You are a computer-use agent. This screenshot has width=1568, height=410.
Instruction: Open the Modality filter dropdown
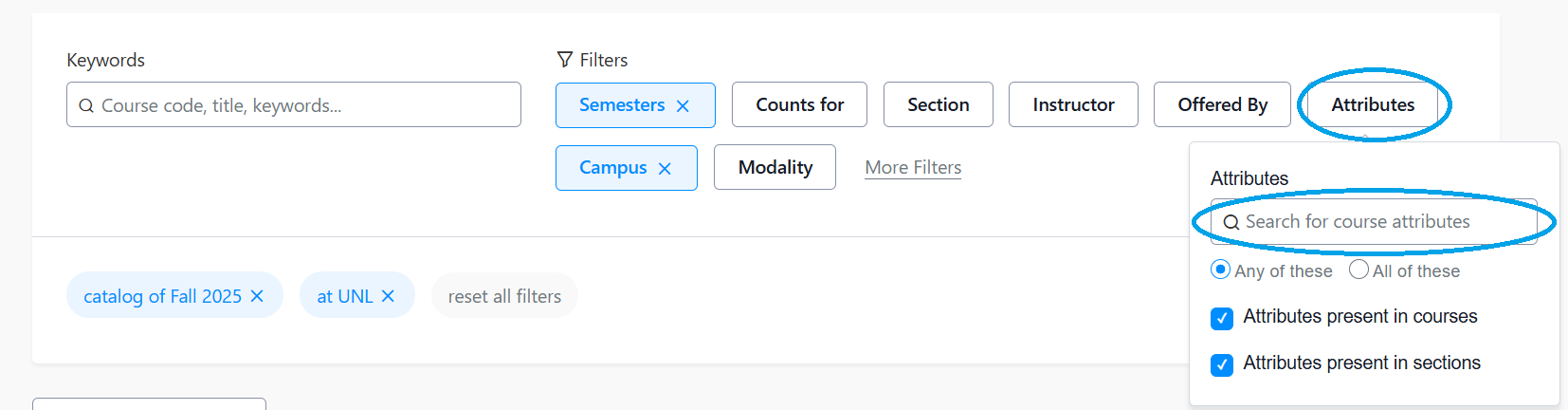tap(775, 167)
